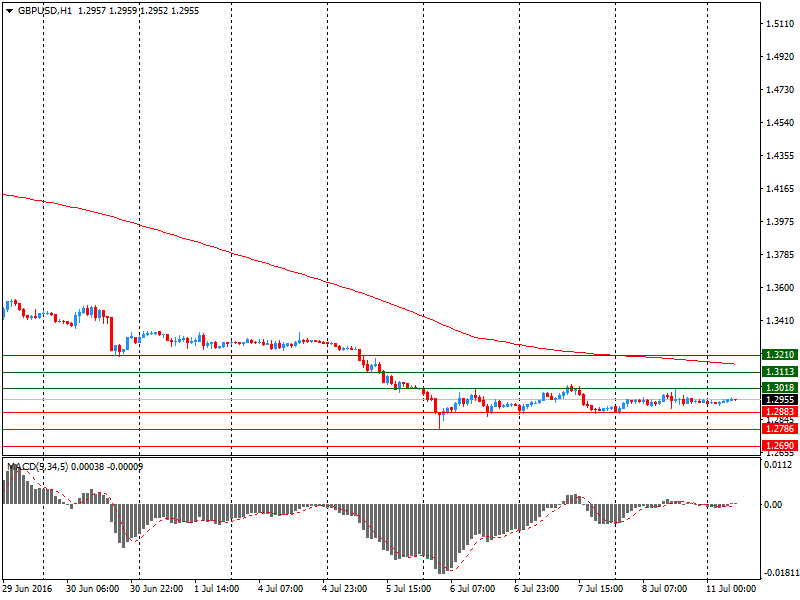Click the MACD 0.00 zero scale value
800x600 pixels.
click(773, 505)
